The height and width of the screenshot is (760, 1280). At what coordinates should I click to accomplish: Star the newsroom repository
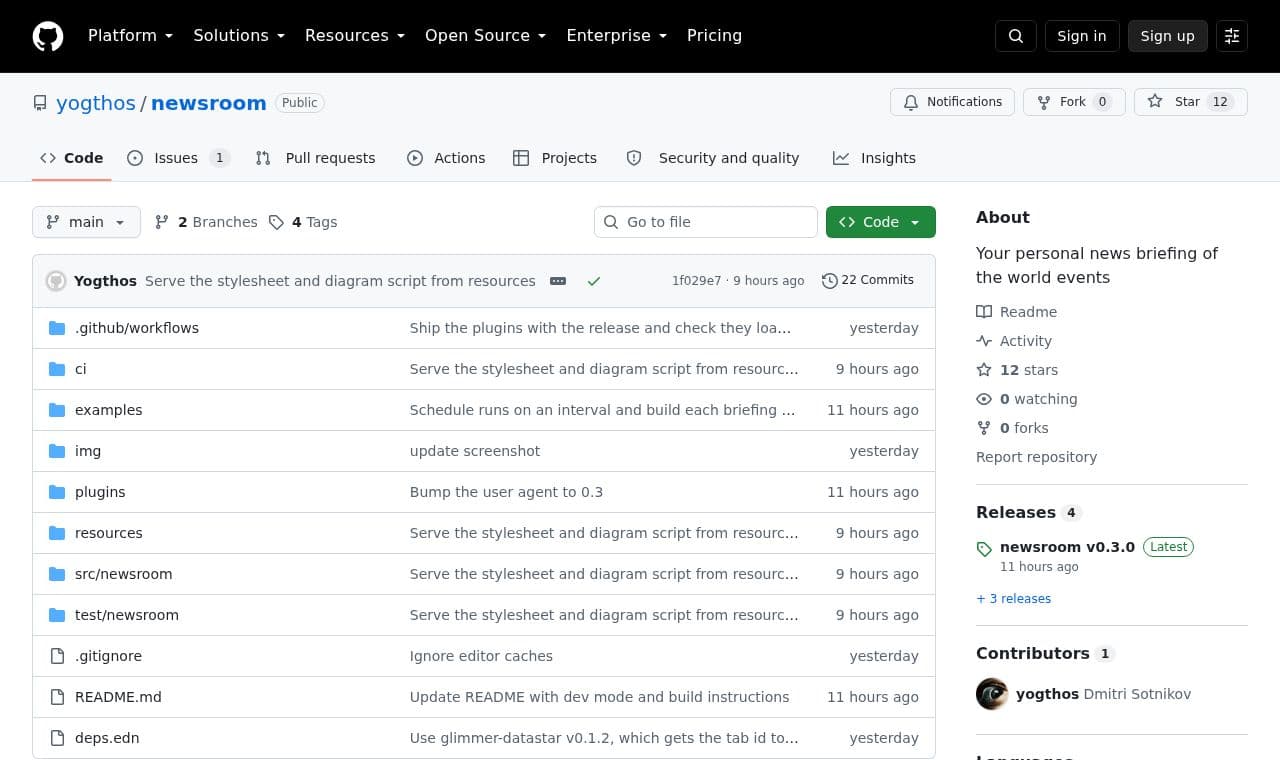point(1191,102)
